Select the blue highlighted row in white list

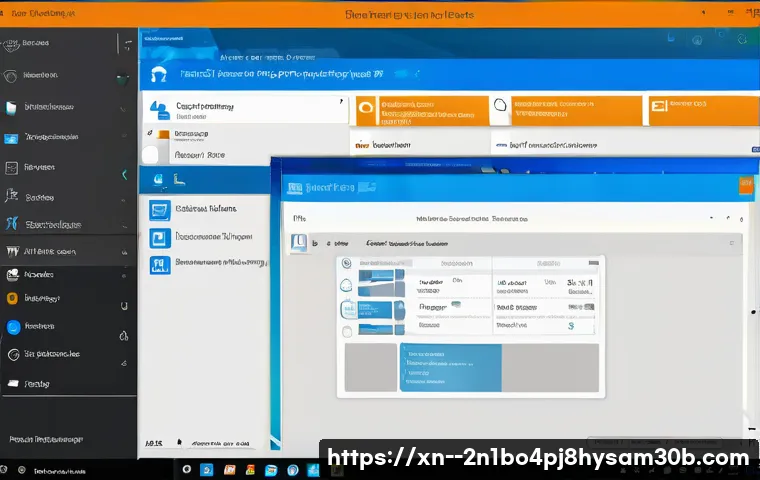pos(205,180)
